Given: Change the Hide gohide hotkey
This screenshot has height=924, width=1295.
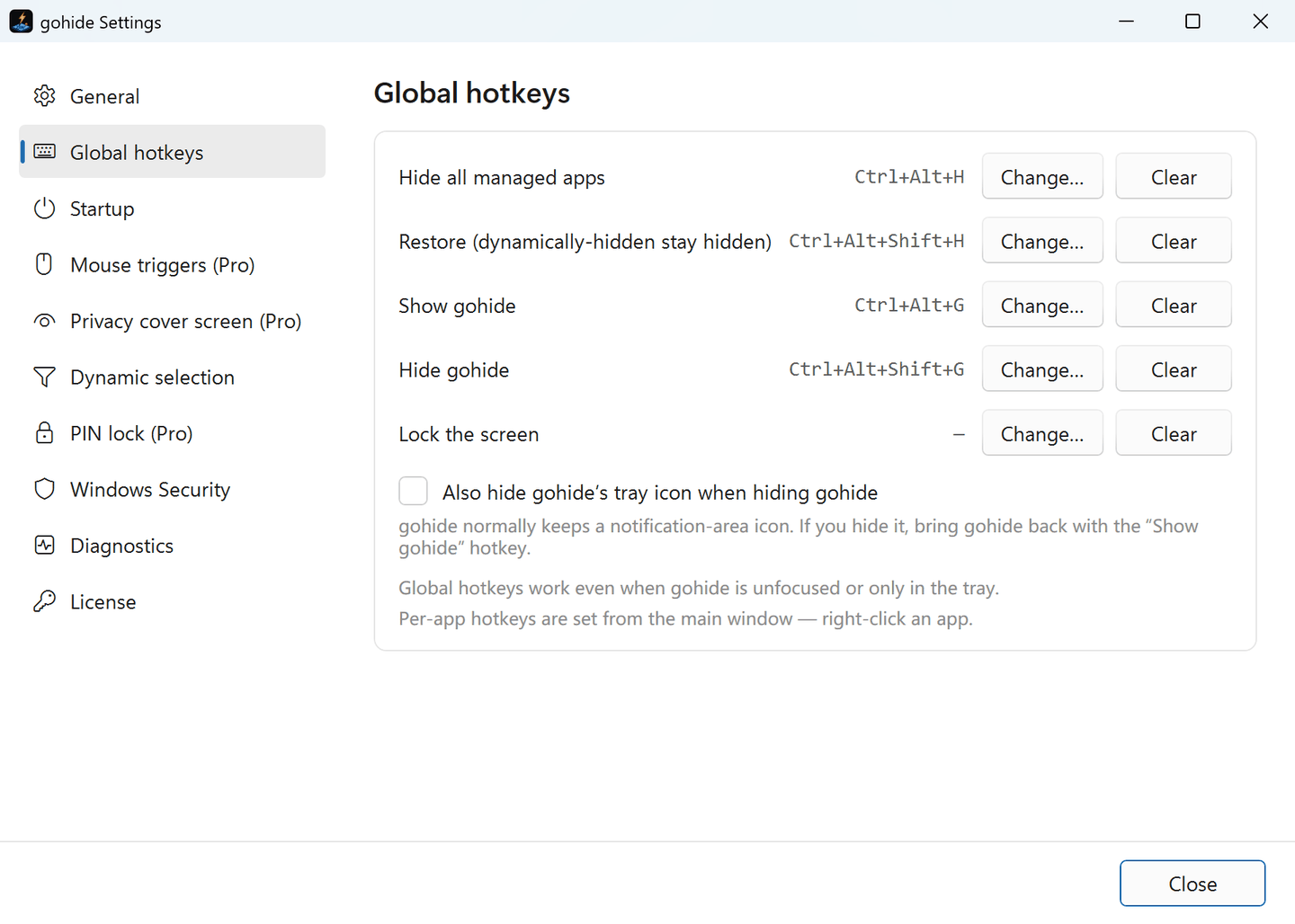Looking at the screenshot, I should click(x=1042, y=369).
